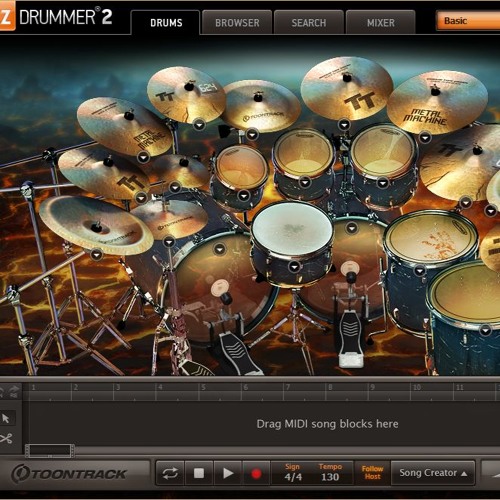This screenshot has height=500, width=500.
Task: Open the Song Creator panel
Action: pyautogui.click(x=433, y=473)
